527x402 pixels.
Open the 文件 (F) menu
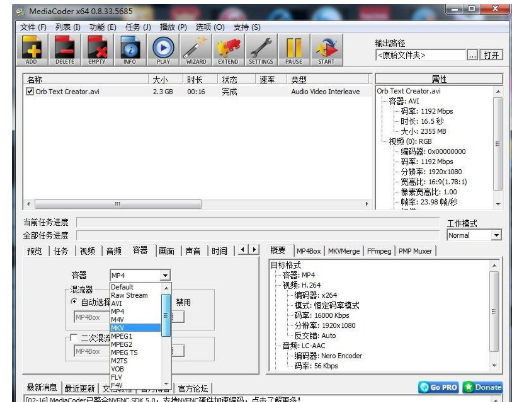tap(33, 27)
